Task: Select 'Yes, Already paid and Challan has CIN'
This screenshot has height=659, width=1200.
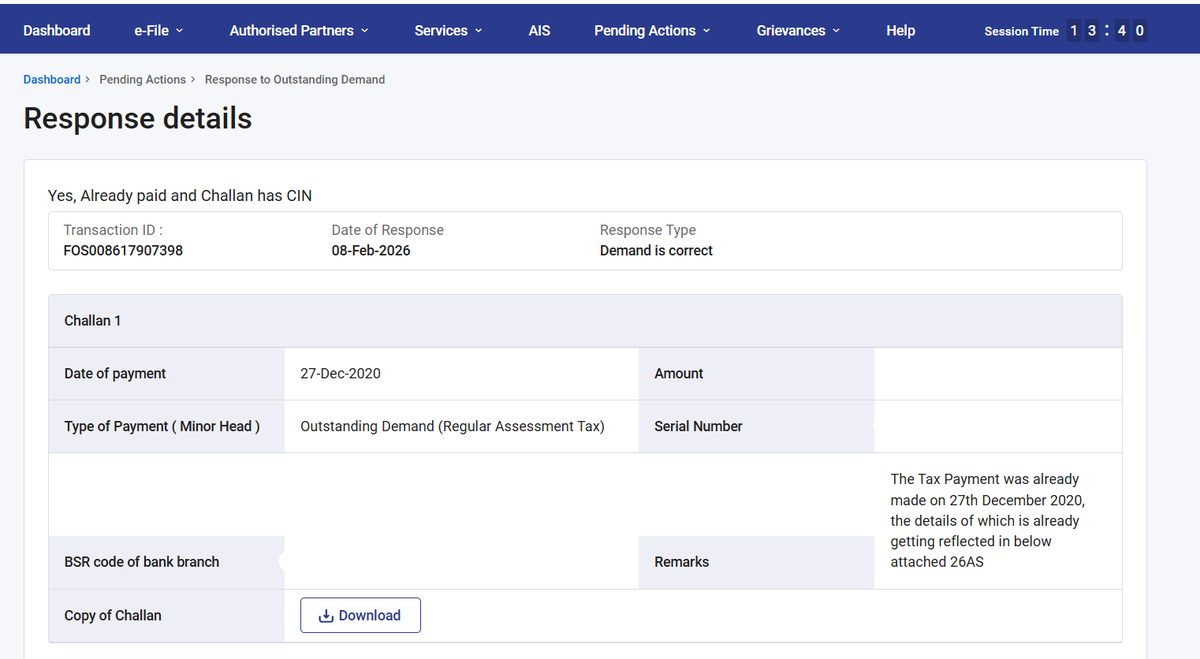Action: (x=180, y=195)
